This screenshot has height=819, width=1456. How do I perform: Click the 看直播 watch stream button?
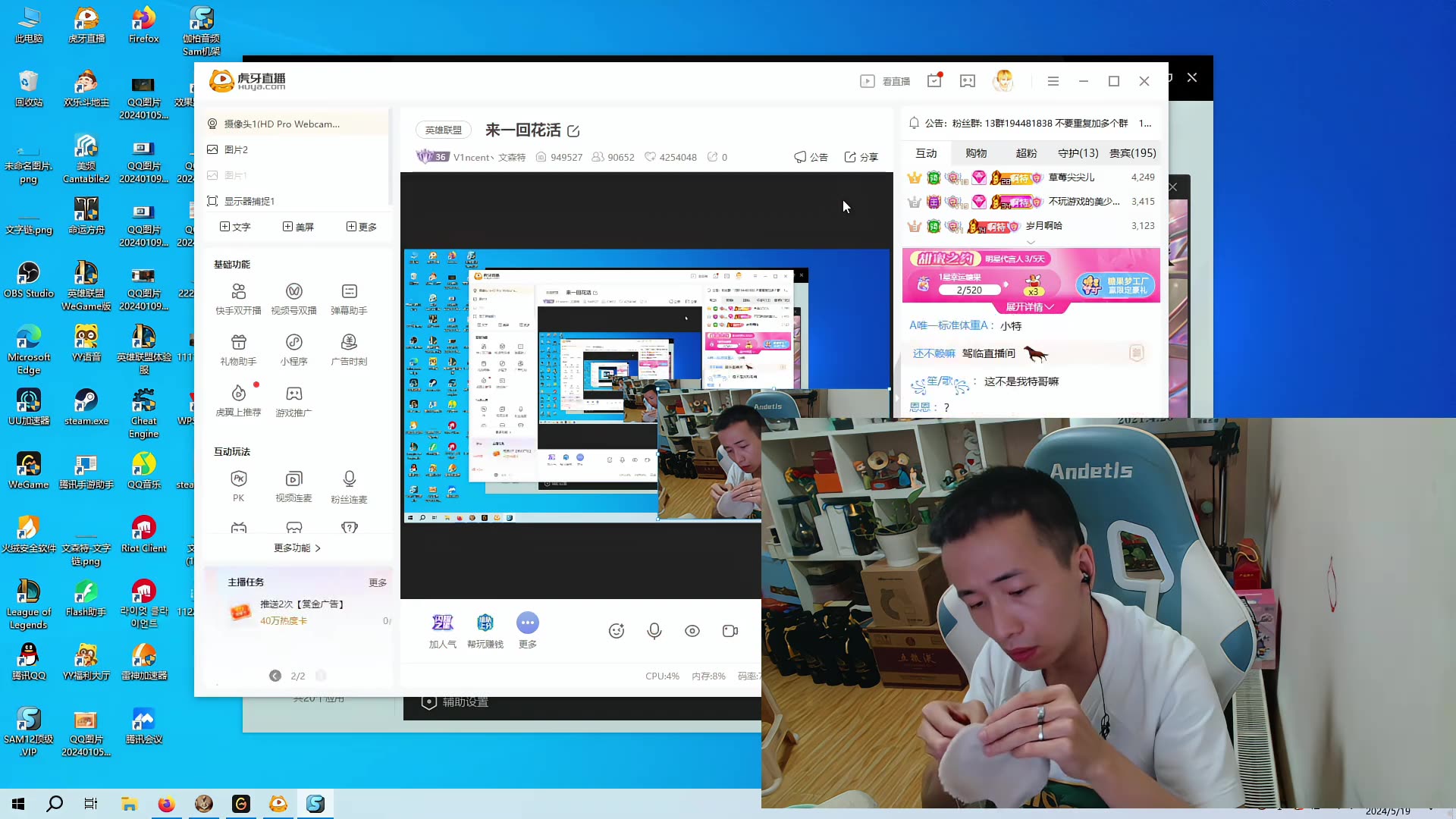point(886,80)
